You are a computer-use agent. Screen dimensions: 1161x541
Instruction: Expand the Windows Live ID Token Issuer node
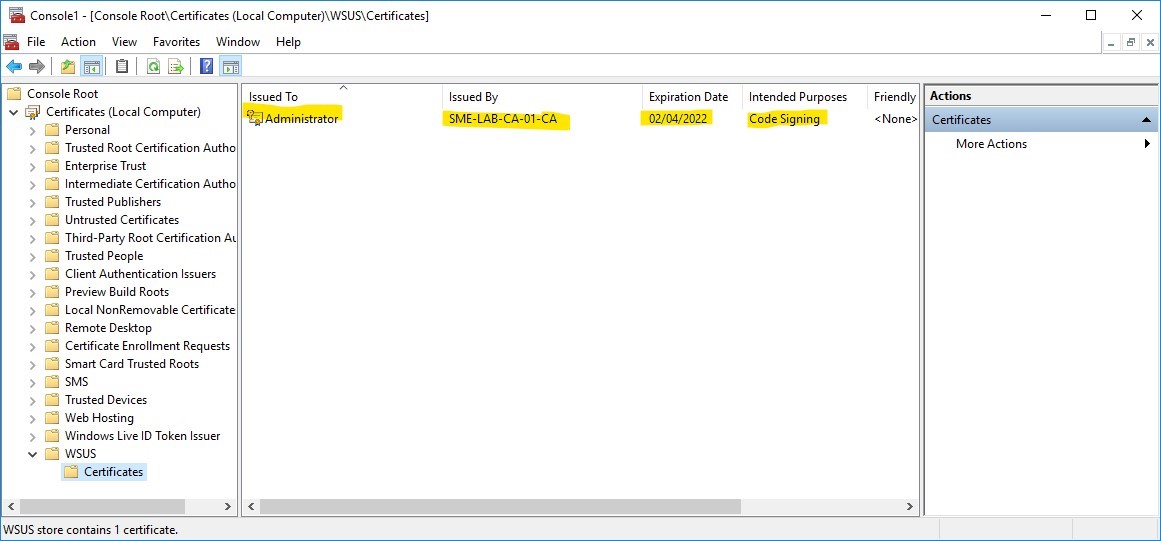[x=33, y=436]
